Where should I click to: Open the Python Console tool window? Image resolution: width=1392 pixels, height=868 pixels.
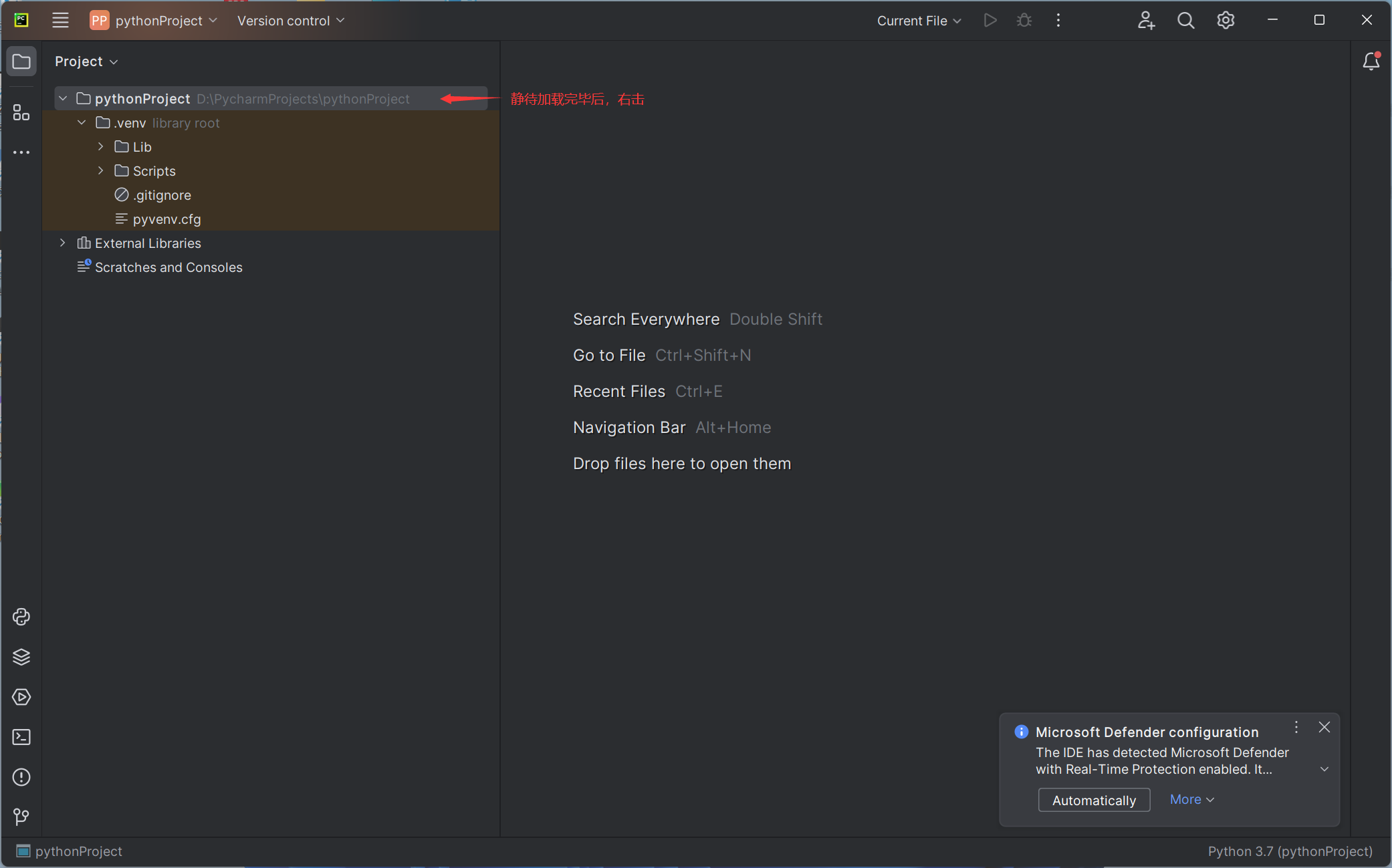tap(21, 617)
